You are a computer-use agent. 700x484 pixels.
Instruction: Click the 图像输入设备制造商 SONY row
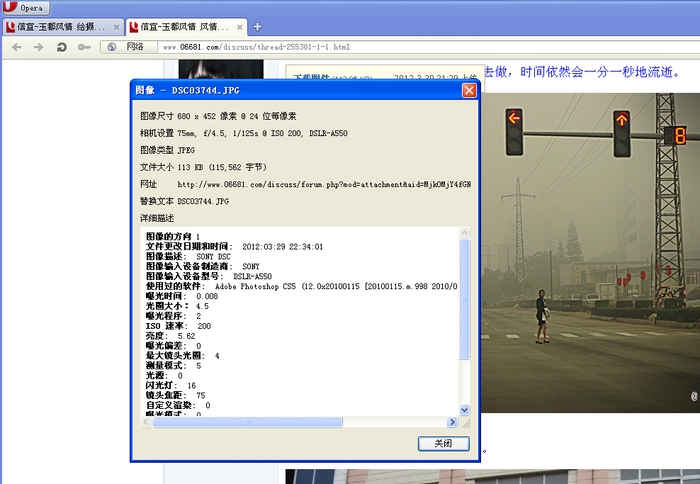203,266
